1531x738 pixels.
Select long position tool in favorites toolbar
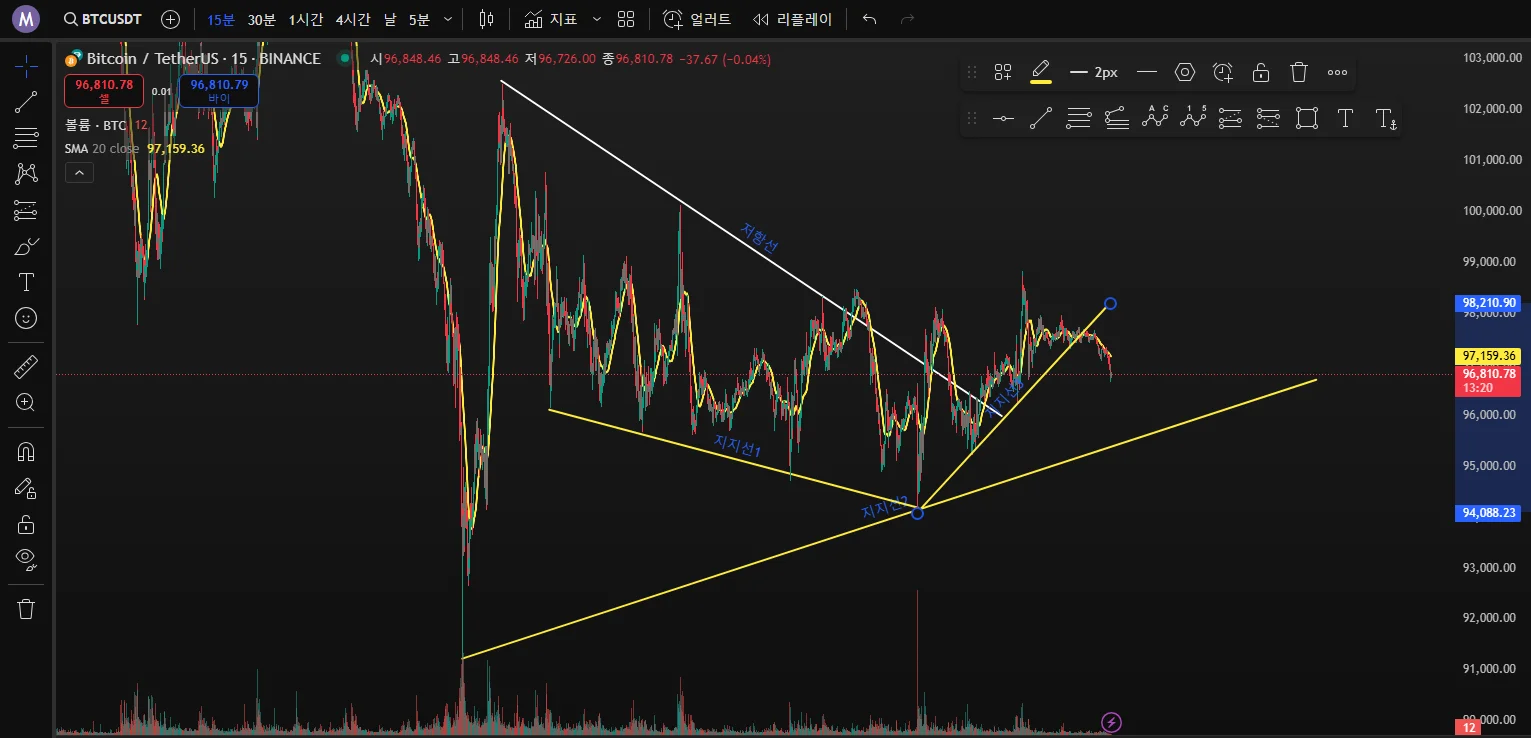tap(1231, 119)
